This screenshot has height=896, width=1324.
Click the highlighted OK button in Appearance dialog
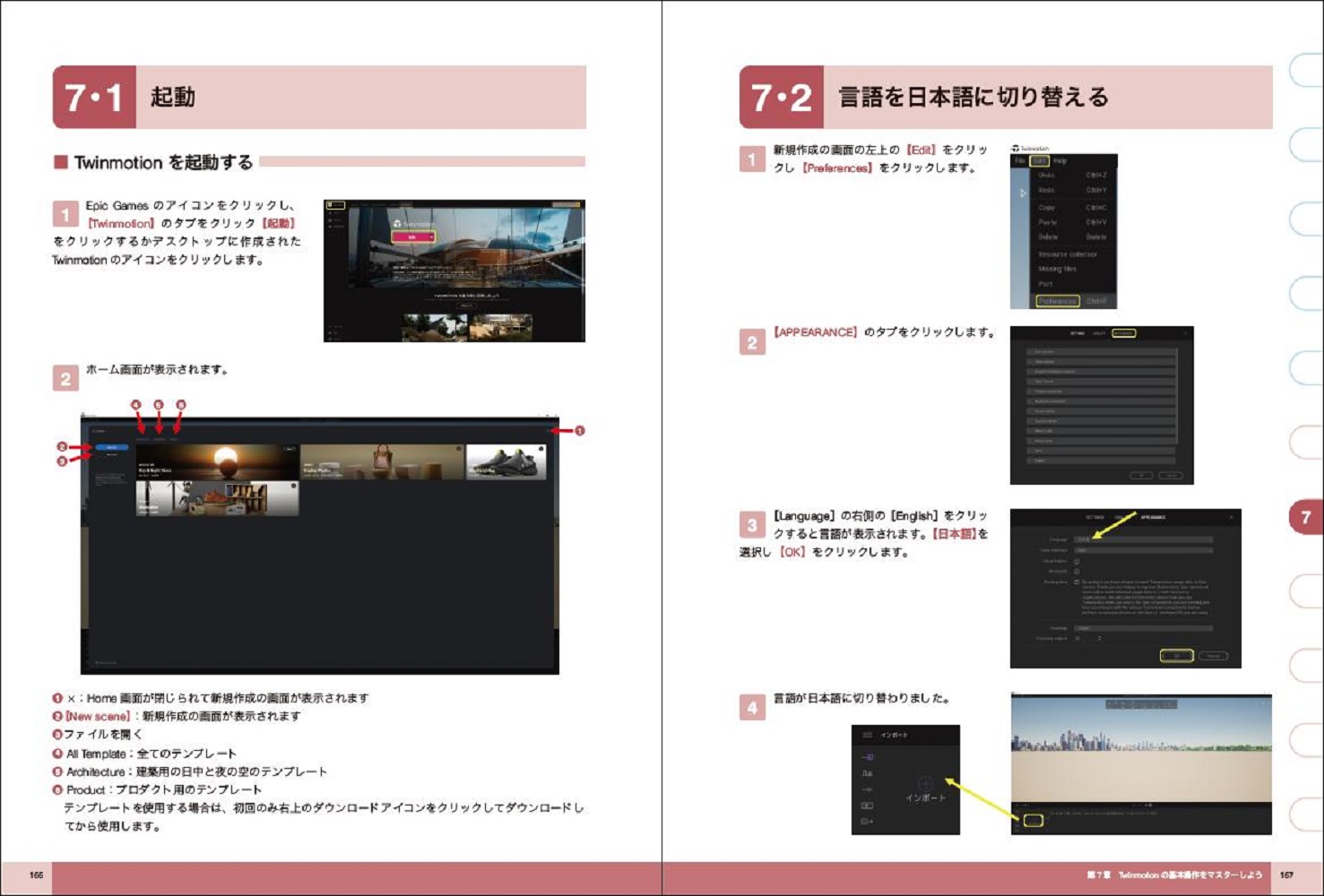[1176, 656]
